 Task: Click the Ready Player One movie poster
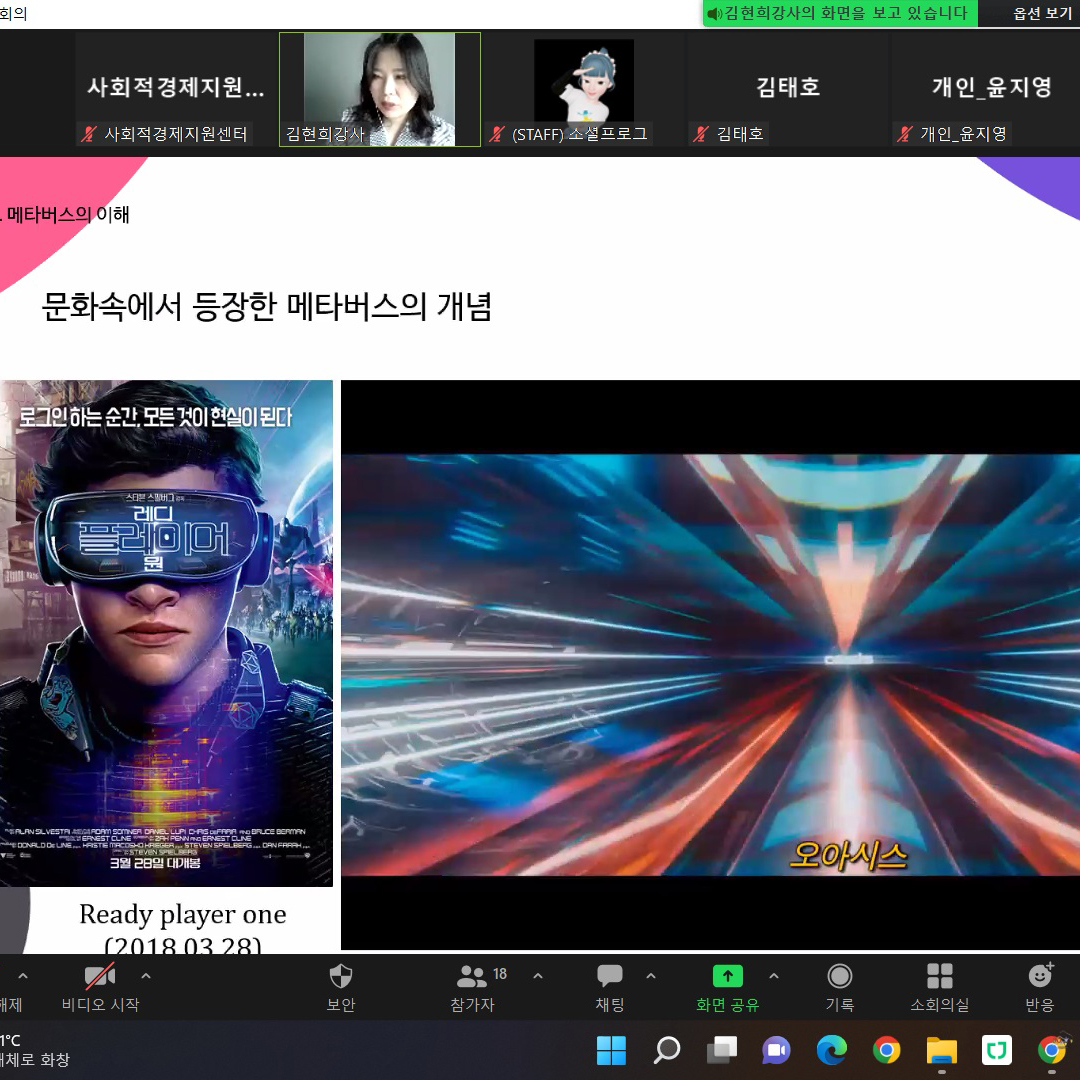pyautogui.click(x=166, y=633)
